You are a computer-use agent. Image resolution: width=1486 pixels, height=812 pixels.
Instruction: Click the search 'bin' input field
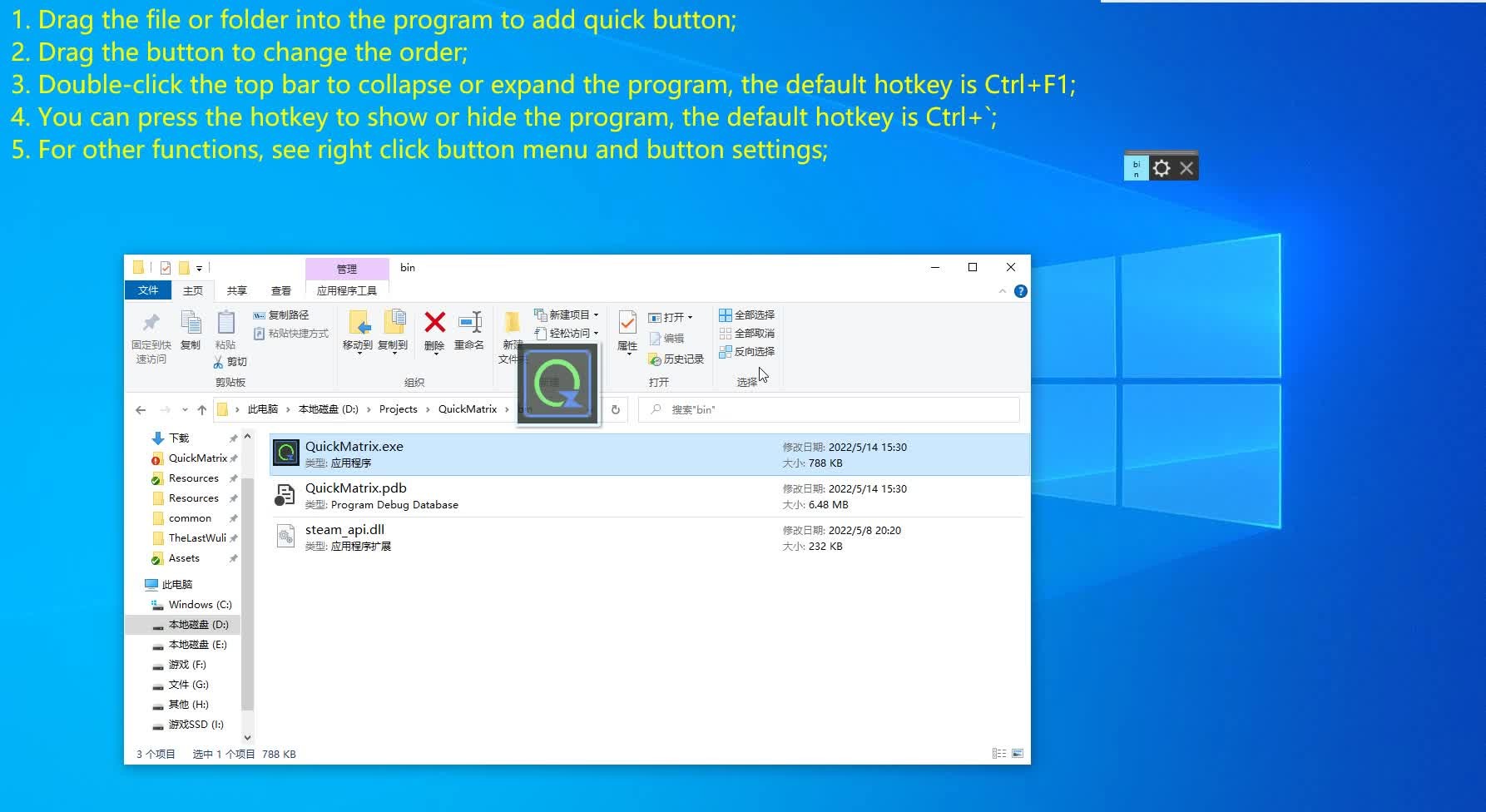point(832,409)
